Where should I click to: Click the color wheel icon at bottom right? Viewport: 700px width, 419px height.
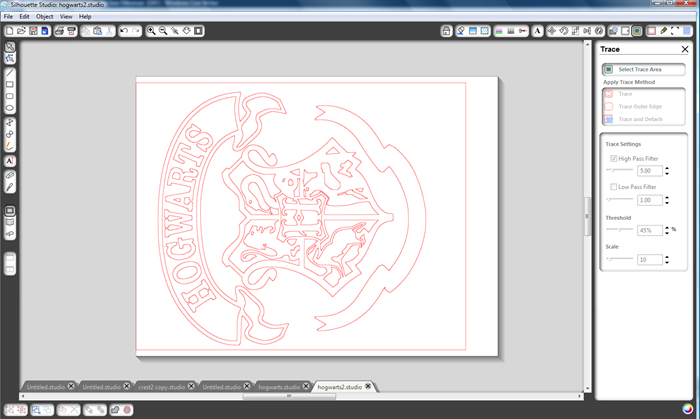point(688,409)
